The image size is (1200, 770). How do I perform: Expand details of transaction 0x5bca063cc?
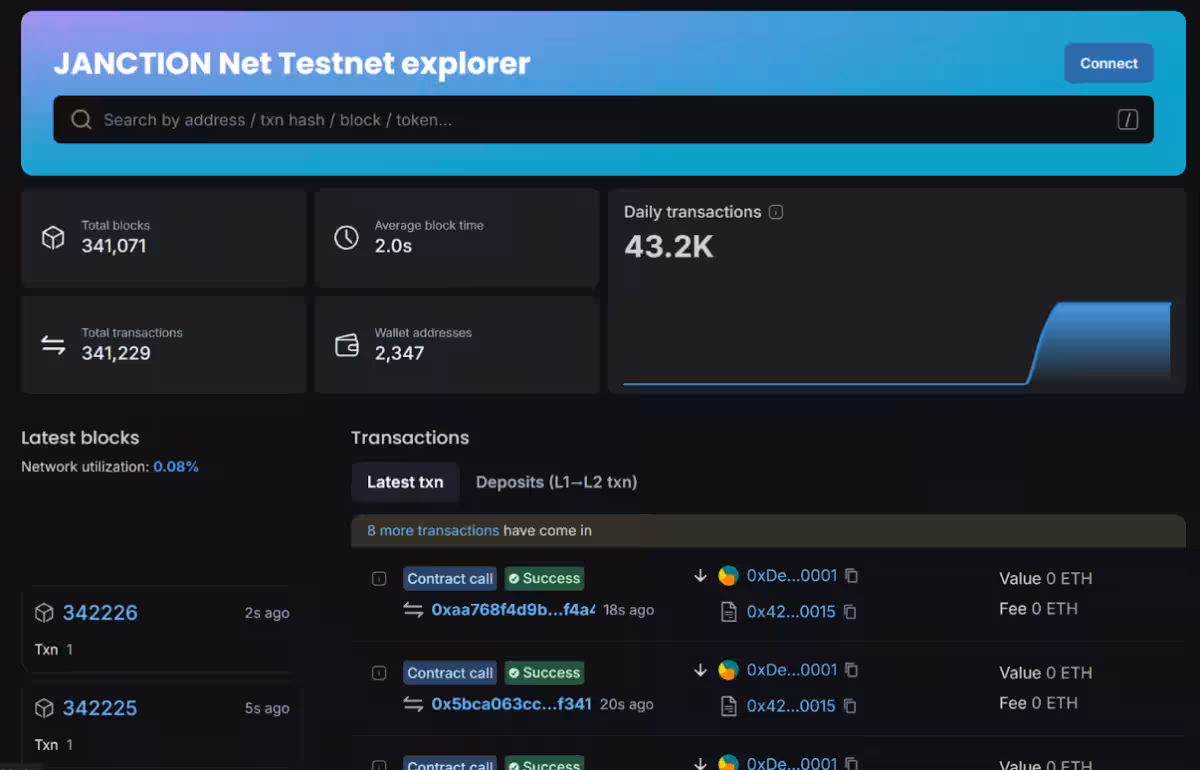point(379,673)
